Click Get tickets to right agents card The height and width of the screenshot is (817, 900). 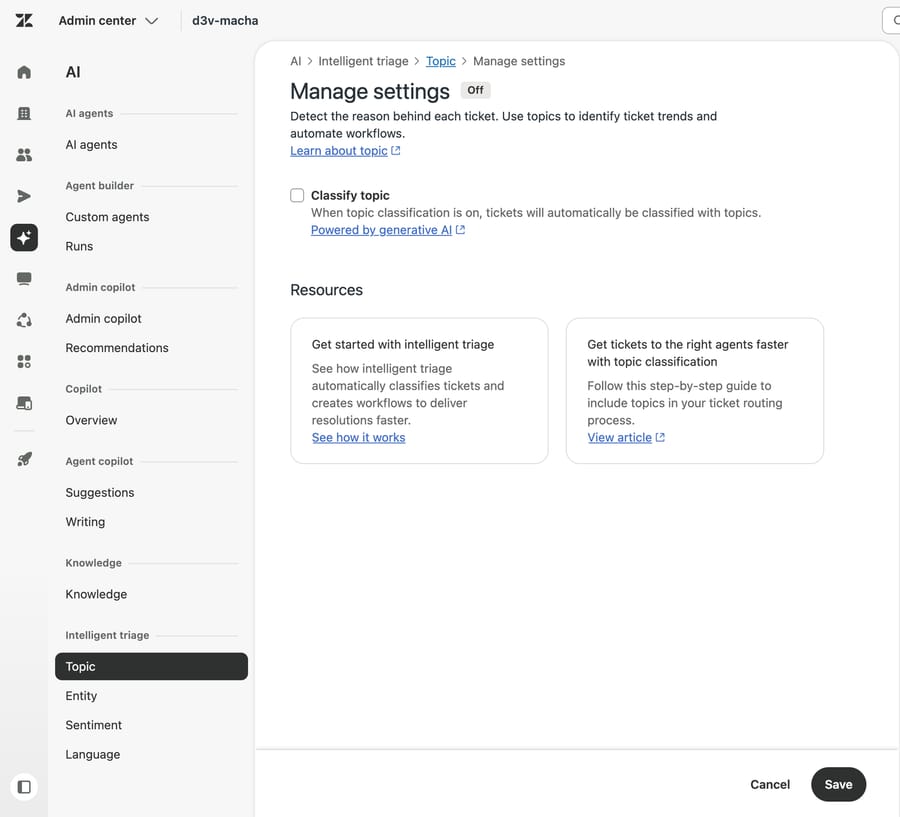[695, 390]
